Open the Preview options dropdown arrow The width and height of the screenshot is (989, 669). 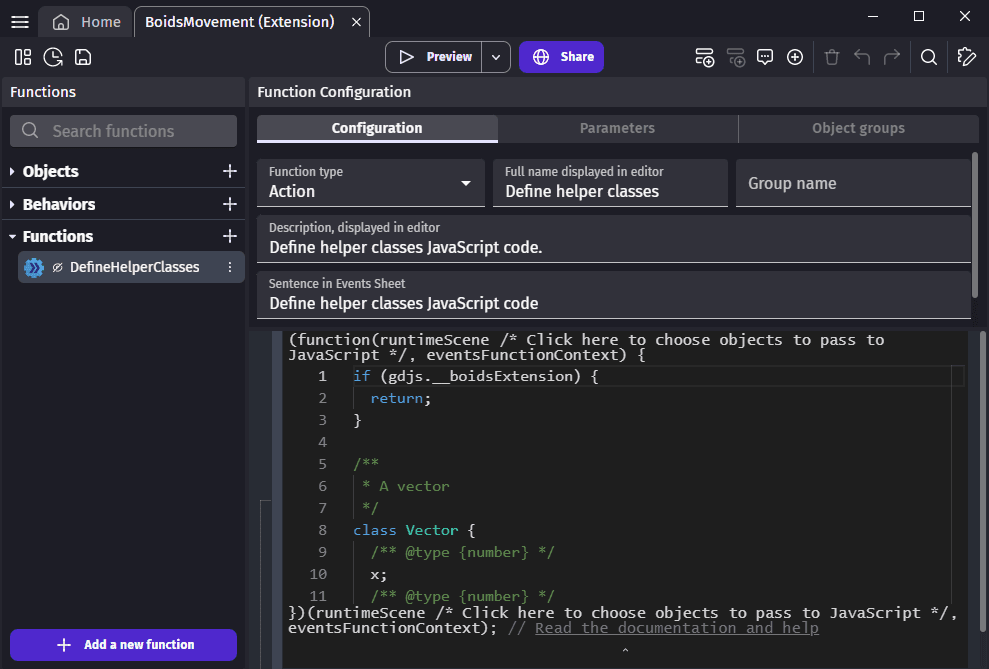[496, 57]
